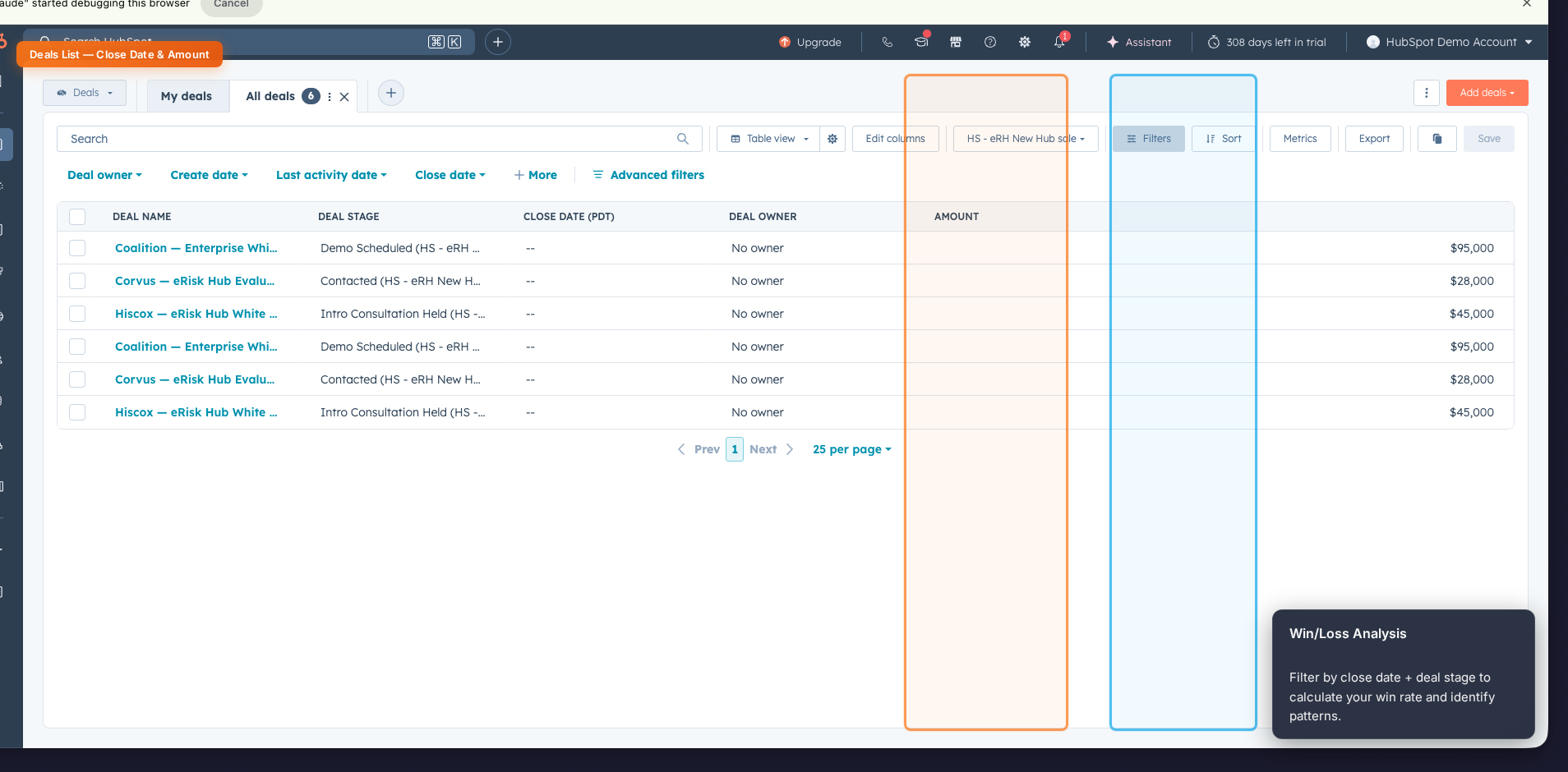Open table view settings gear

[x=832, y=139]
